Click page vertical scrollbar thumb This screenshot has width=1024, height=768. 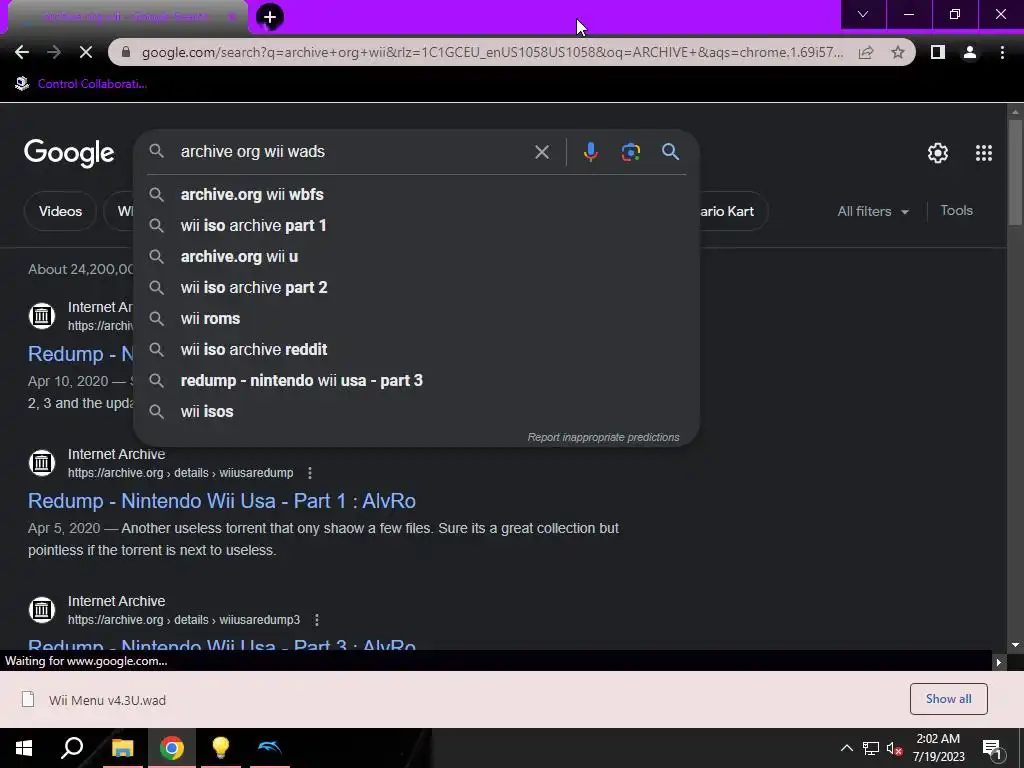click(1015, 172)
